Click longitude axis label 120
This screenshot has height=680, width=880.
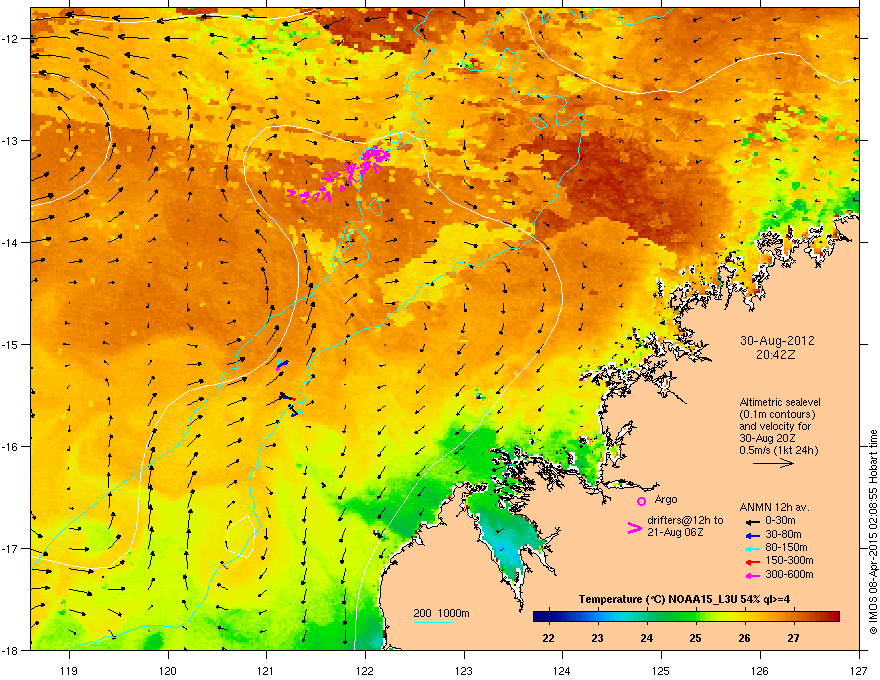point(168,670)
